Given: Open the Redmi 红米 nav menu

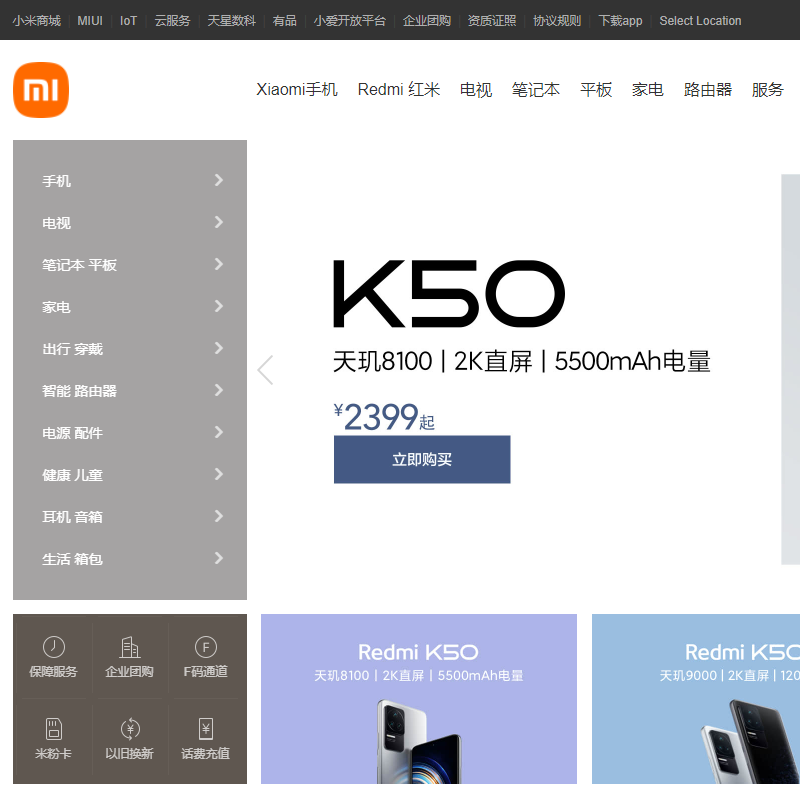Looking at the screenshot, I should click(399, 90).
